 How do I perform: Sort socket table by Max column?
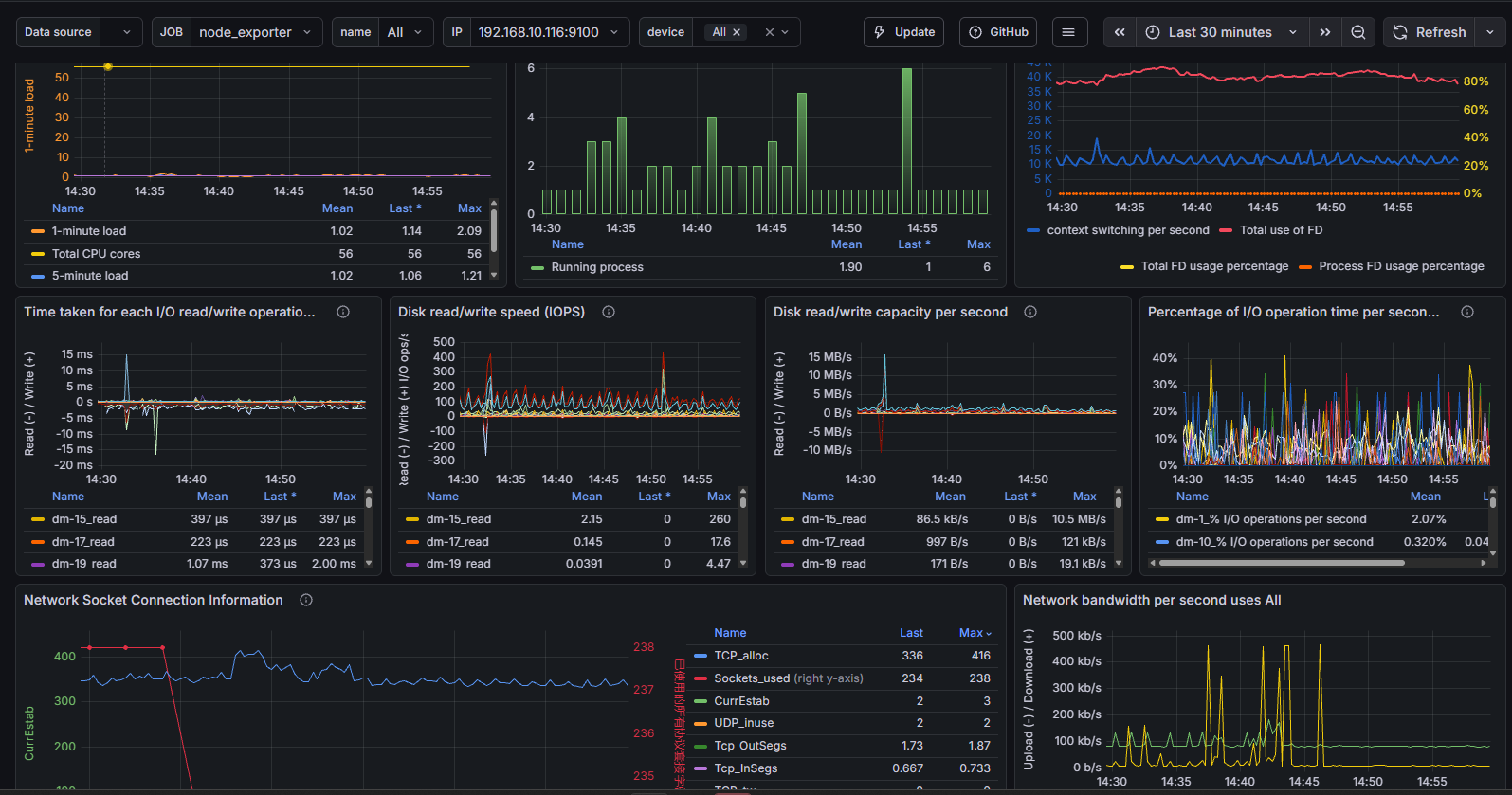[x=975, y=633]
